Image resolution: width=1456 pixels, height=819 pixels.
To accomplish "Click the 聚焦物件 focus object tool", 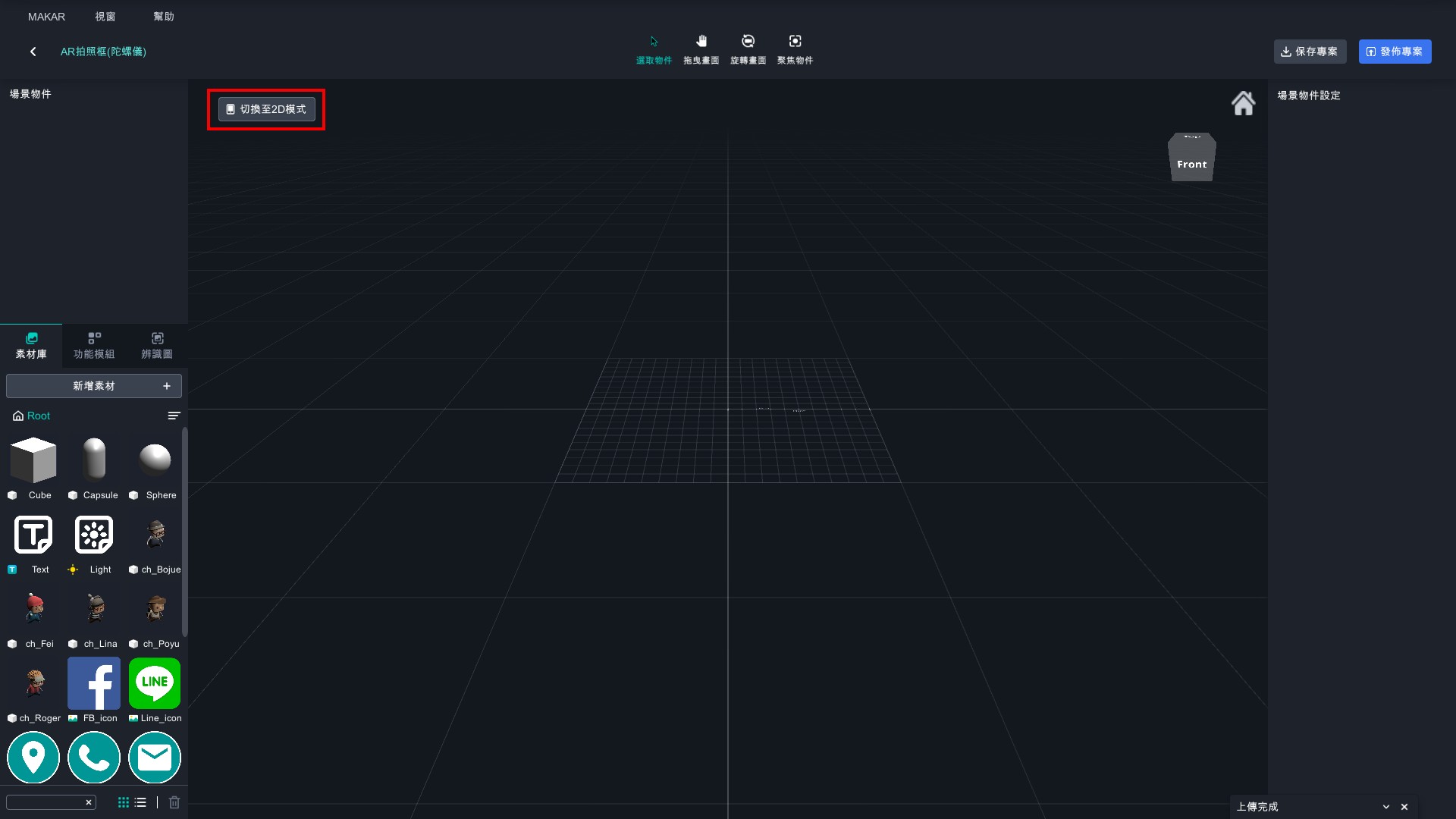I will (x=795, y=49).
